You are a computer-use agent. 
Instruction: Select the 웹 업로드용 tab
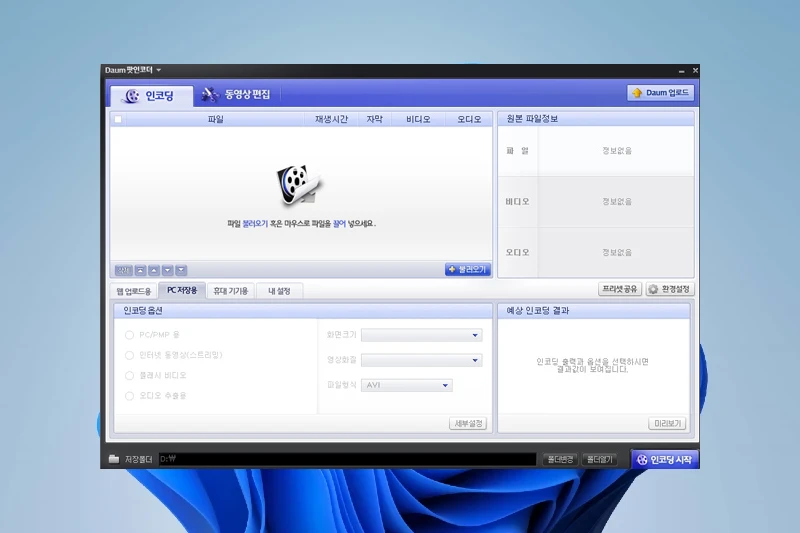134,291
